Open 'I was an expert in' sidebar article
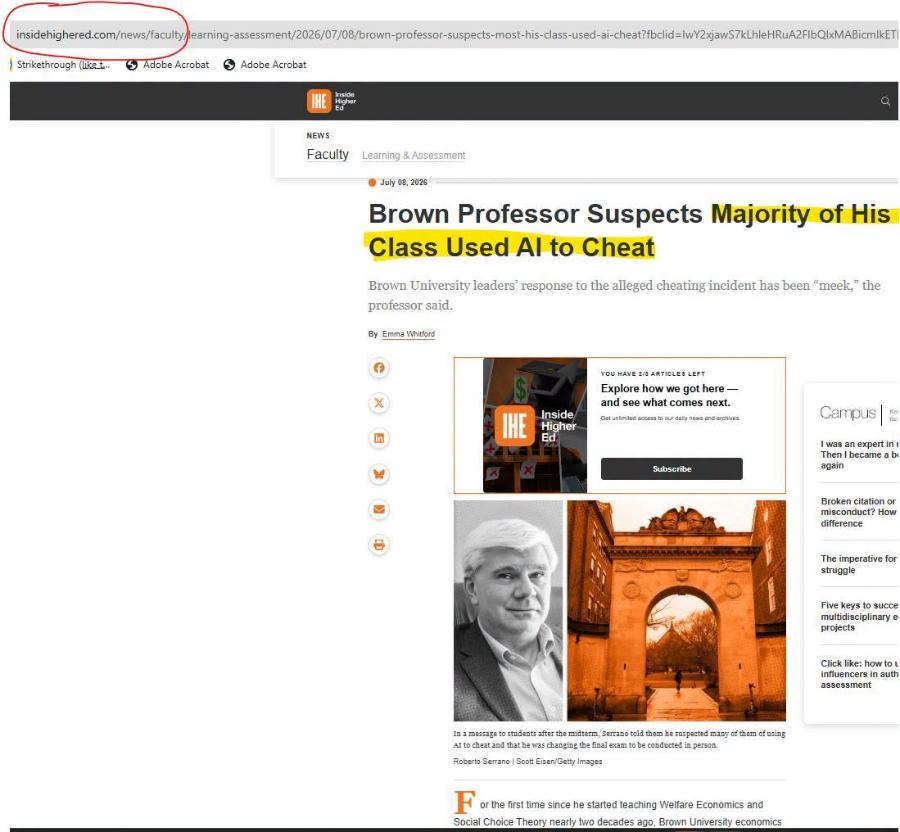 click(859, 454)
